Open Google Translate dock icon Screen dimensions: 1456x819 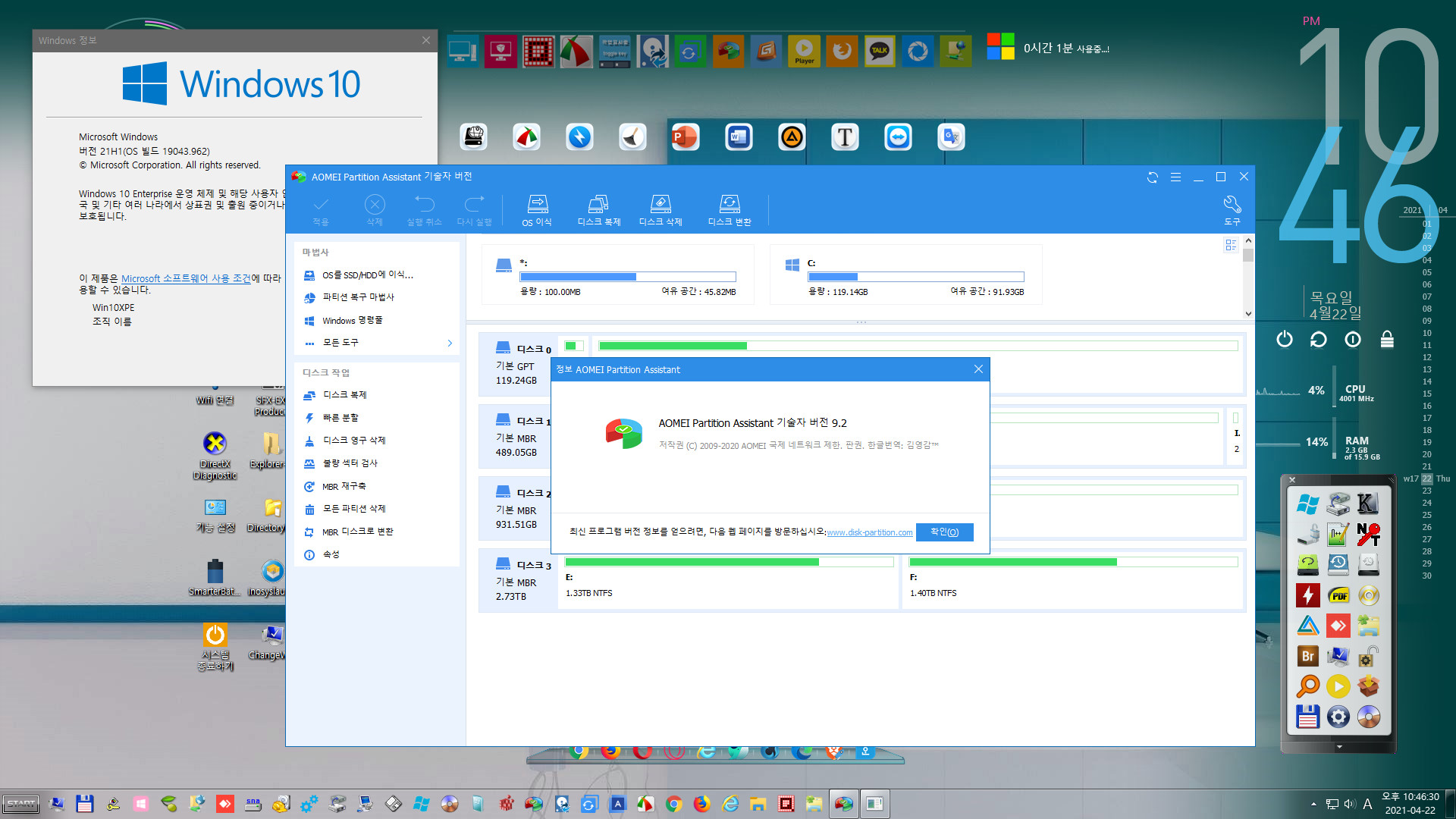(x=951, y=137)
